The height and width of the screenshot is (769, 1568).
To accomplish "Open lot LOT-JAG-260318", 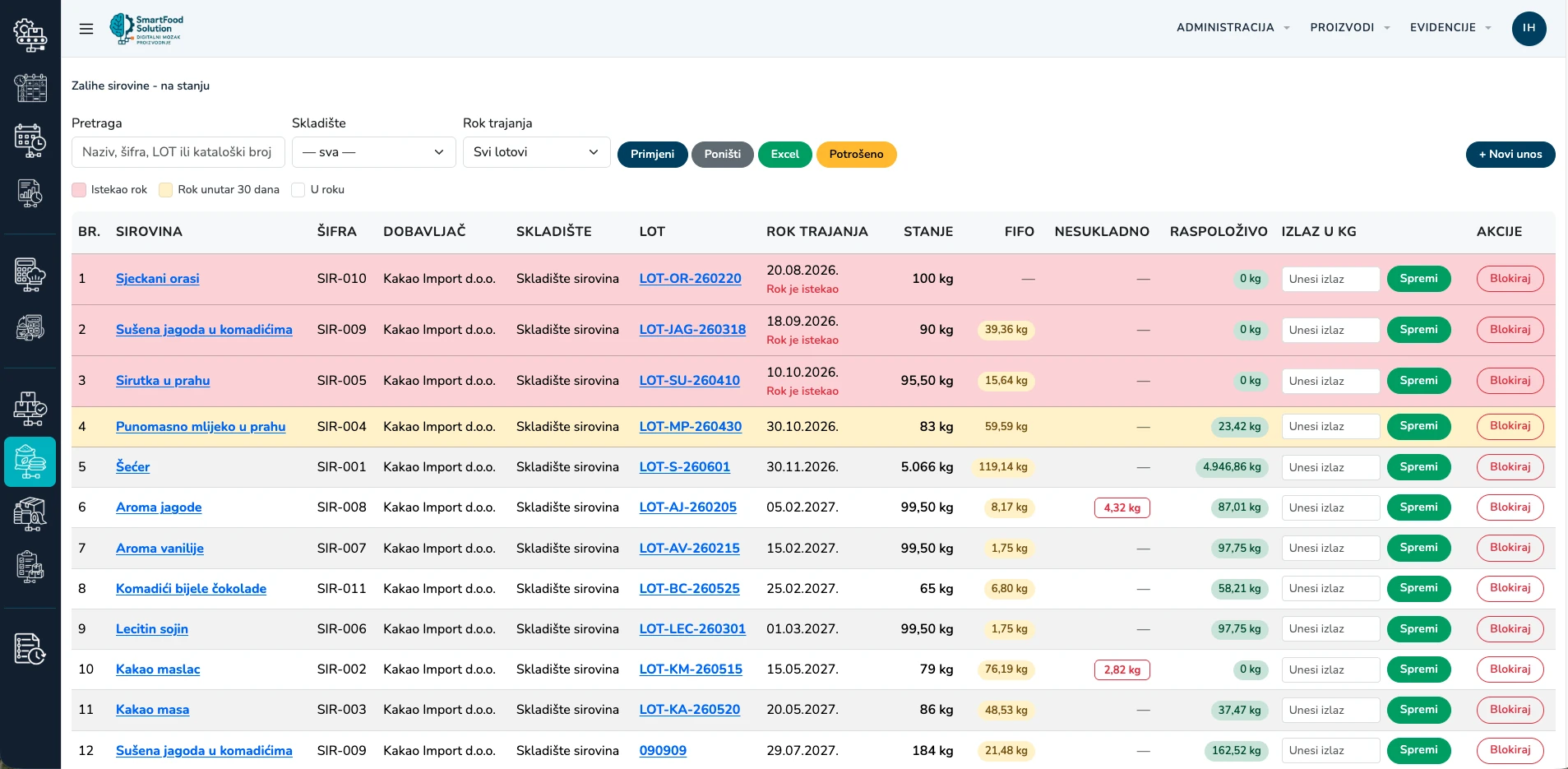I will 692,330.
